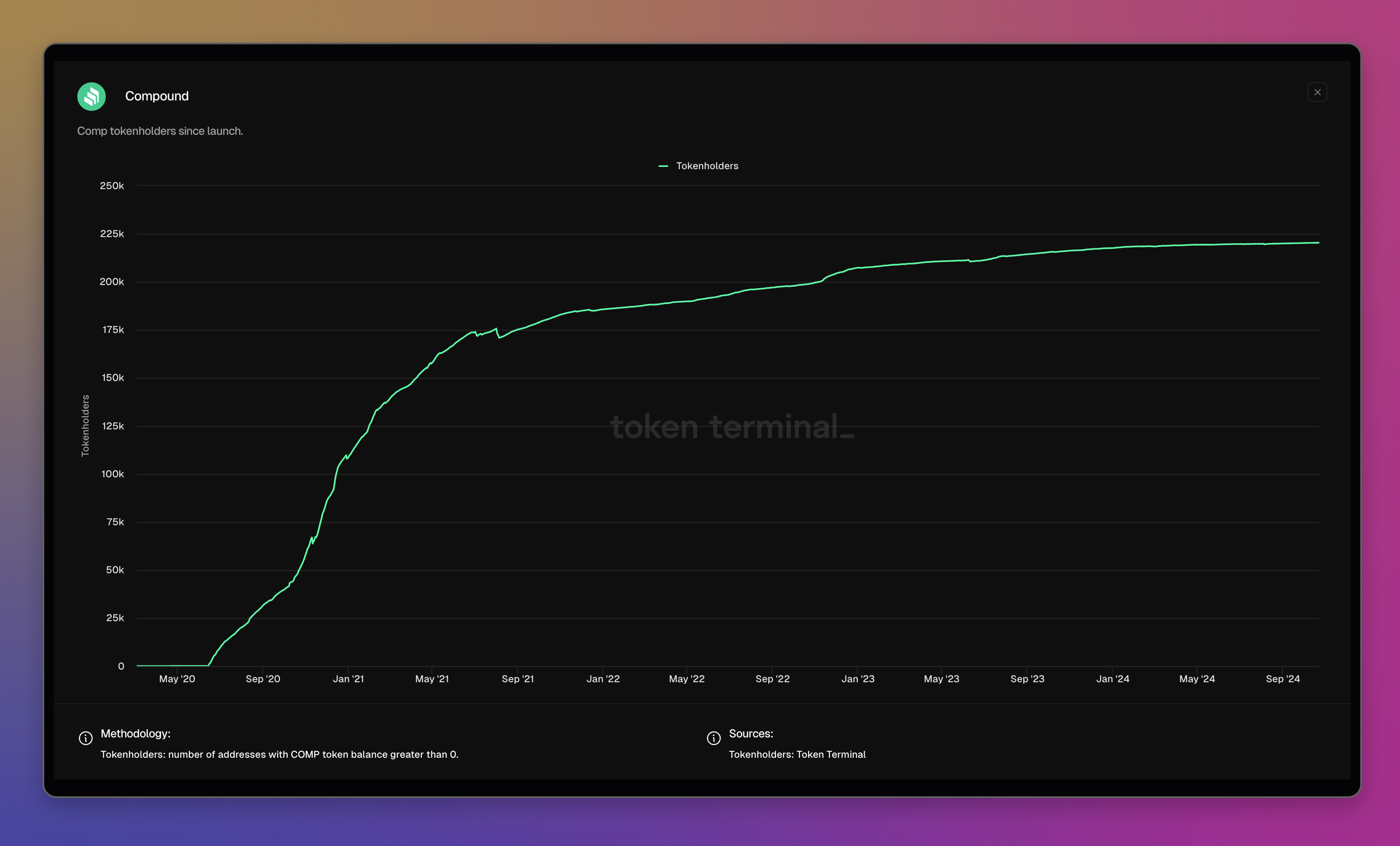Click the Compound title text
Viewport: 1400px width, 846px height.
(x=157, y=96)
